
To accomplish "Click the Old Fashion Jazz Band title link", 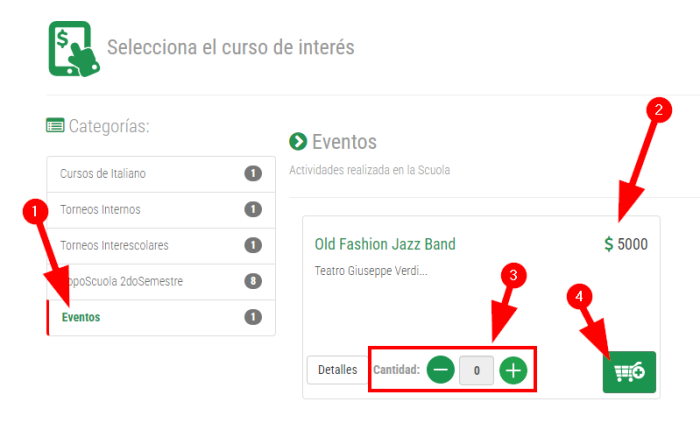I will tap(385, 244).
